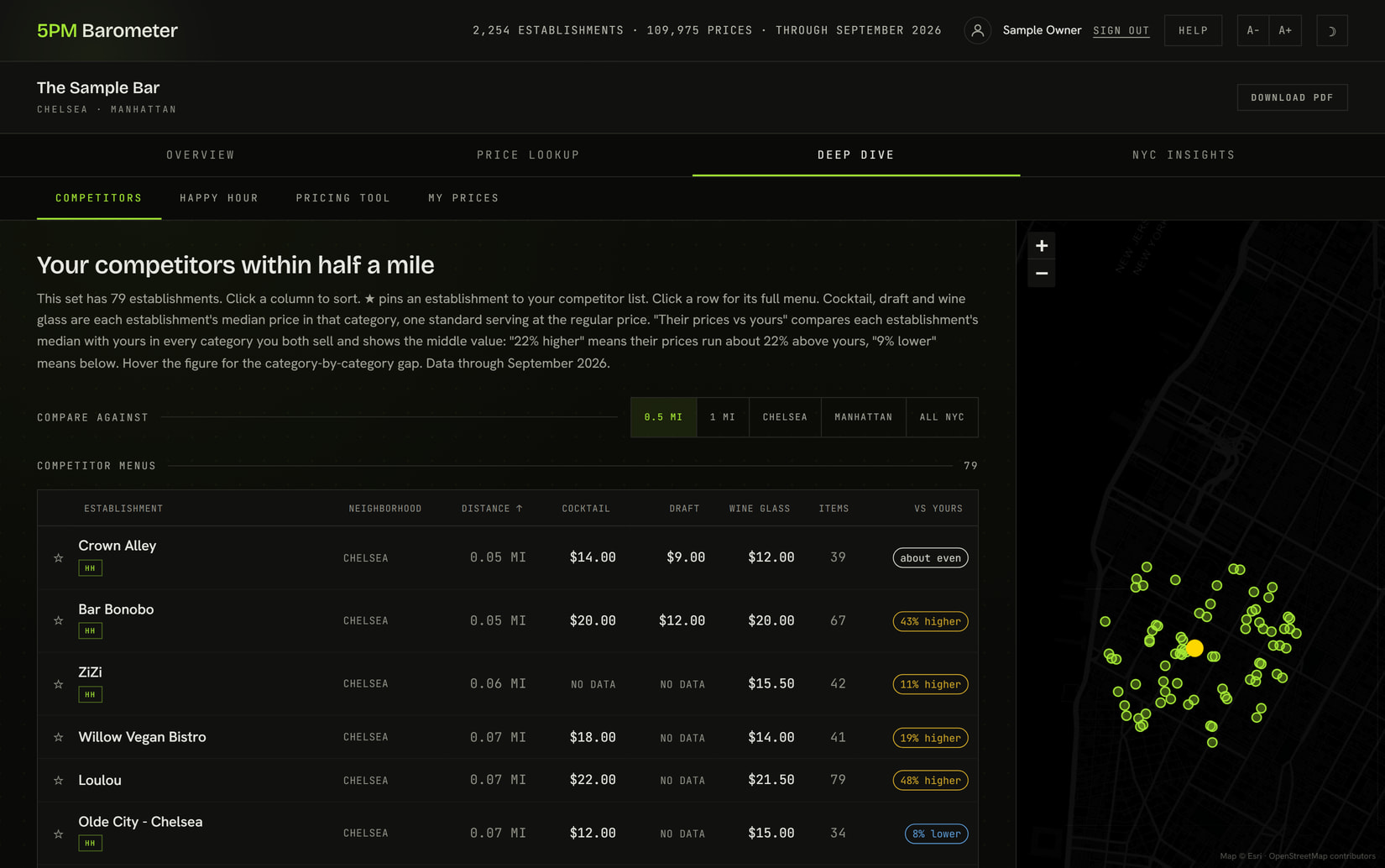Sort table by Wine Glass column

pyautogui.click(x=760, y=509)
